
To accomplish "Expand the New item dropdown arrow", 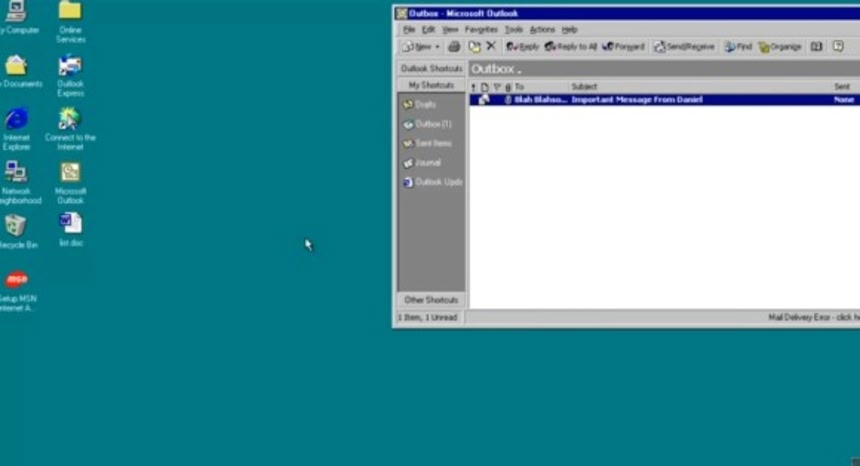I will point(437,47).
